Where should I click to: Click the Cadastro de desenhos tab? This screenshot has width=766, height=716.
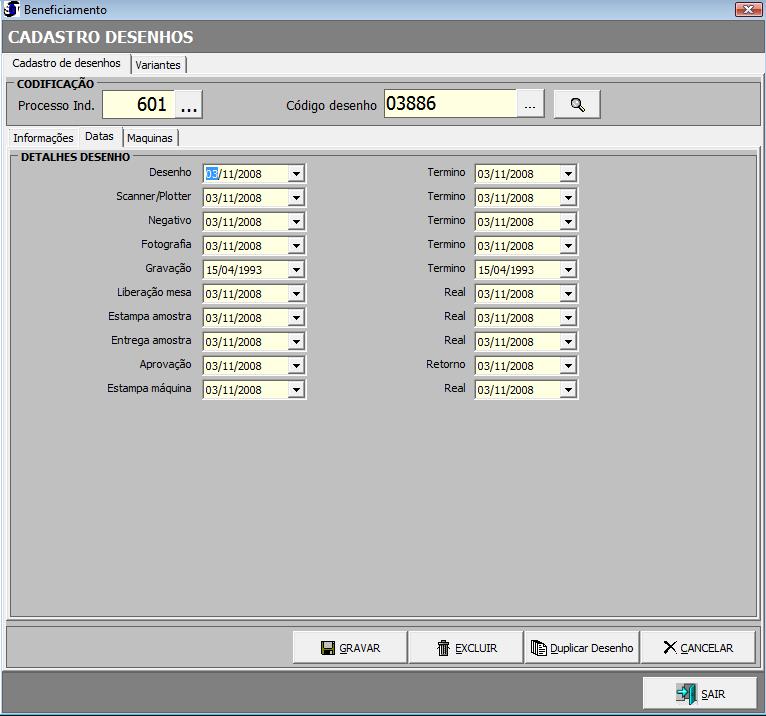coord(66,63)
